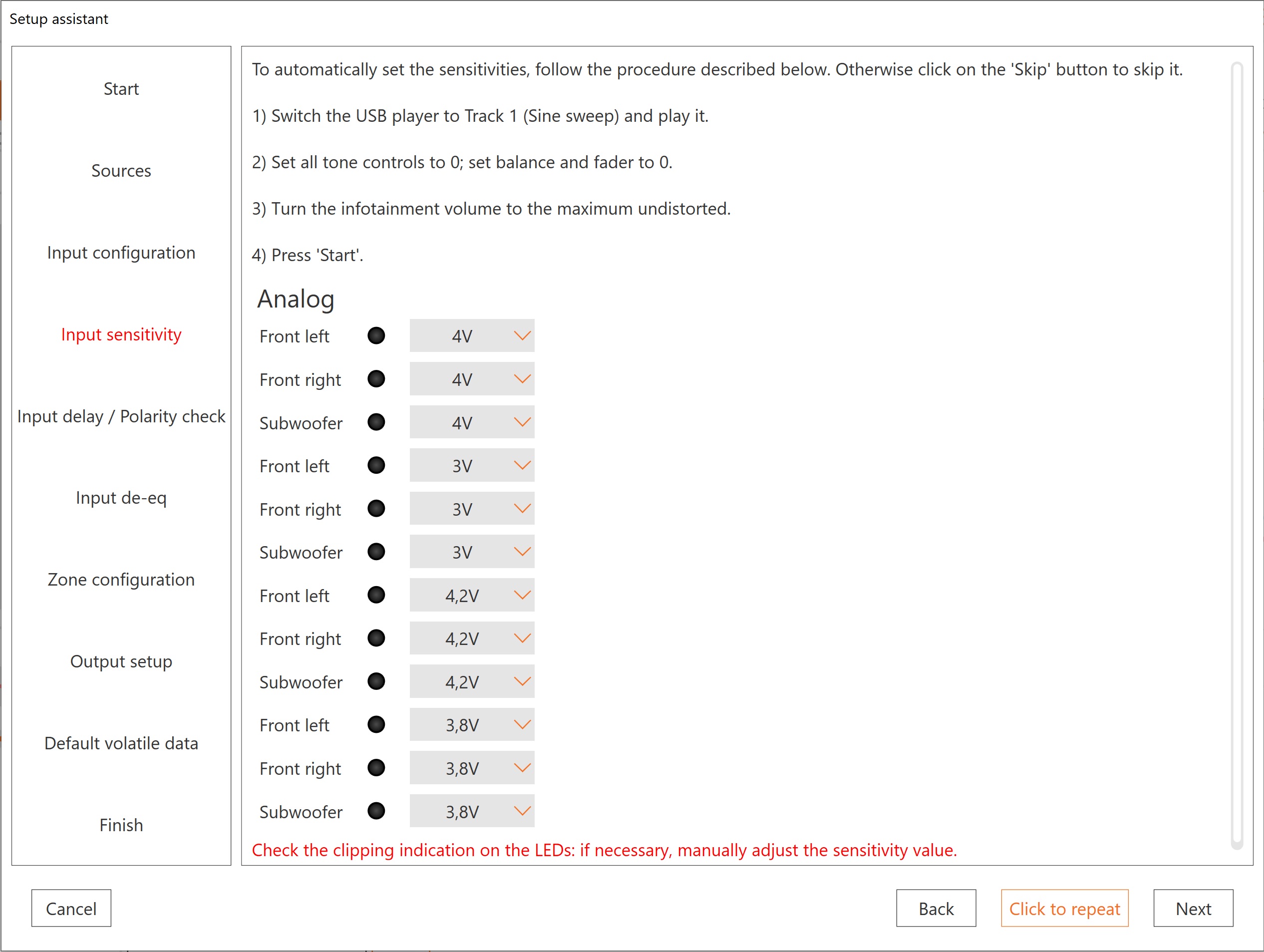Expand the 3,8V Front right dropdown

point(472,768)
